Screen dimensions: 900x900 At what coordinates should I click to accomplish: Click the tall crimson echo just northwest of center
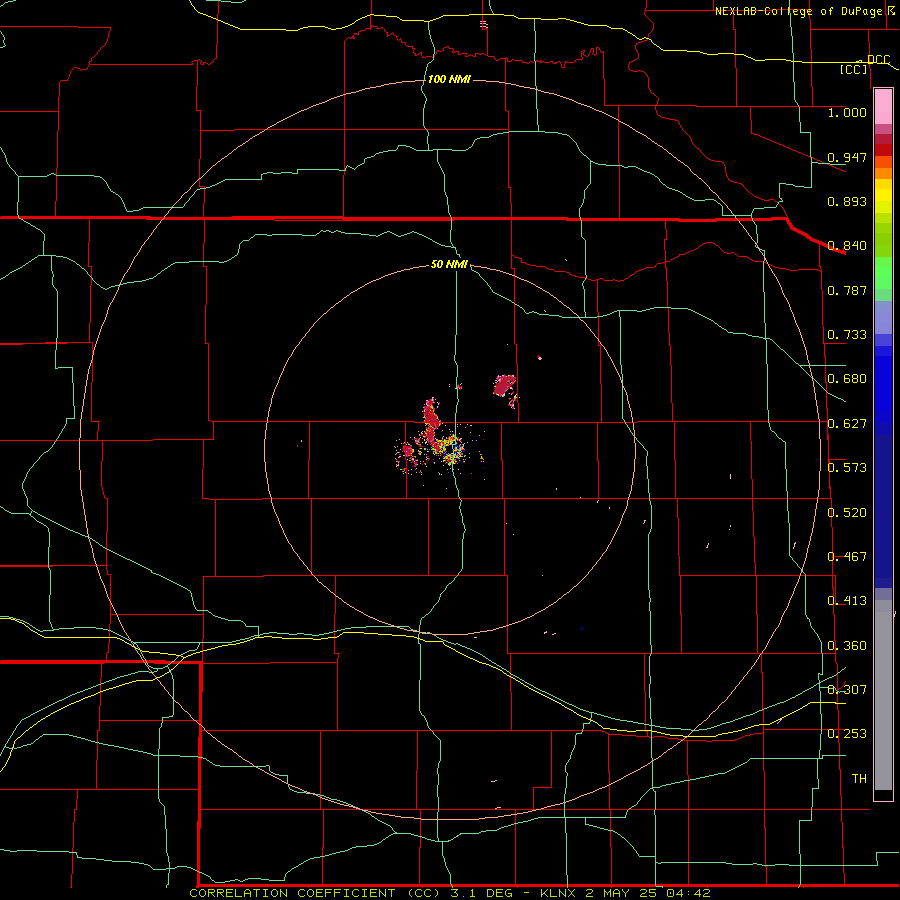[431, 420]
